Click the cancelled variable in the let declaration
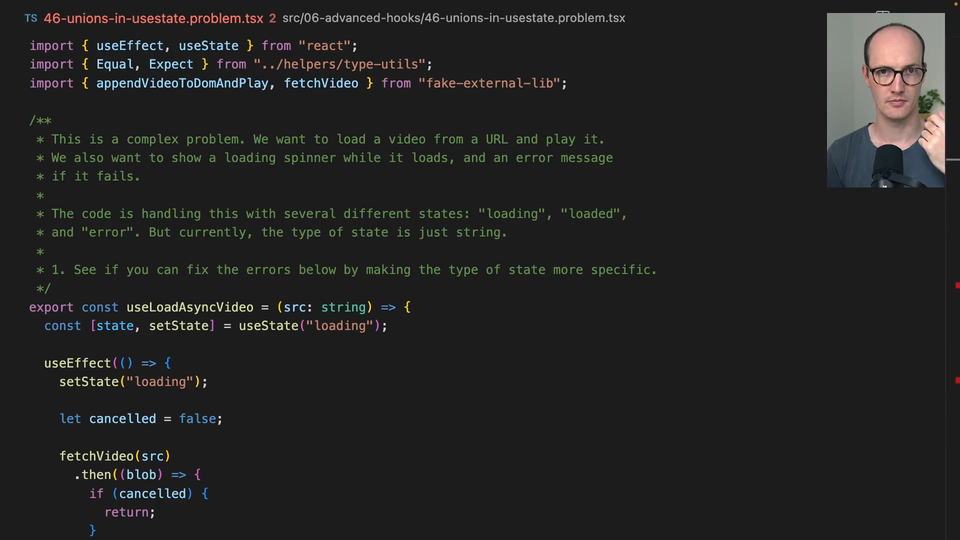The image size is (960, 540). tap(123, 419)
